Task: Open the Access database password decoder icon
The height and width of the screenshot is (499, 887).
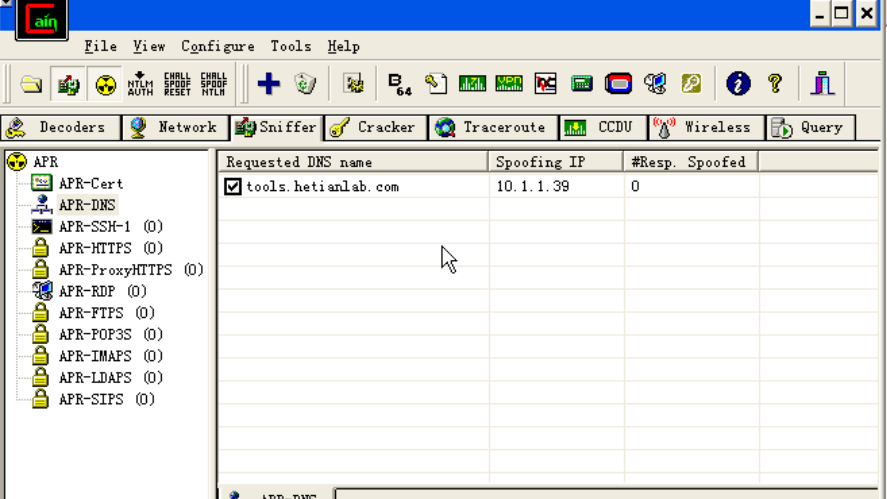Action: (436, 84)
